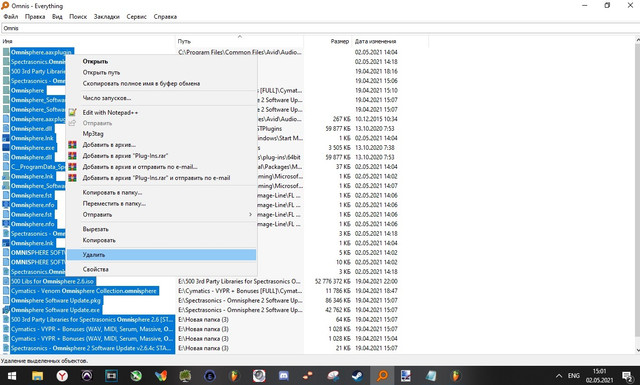The image size is (640, 385).
Task: Click the vertical scrollbar down arrow
Action: click(x=637, y=350)
